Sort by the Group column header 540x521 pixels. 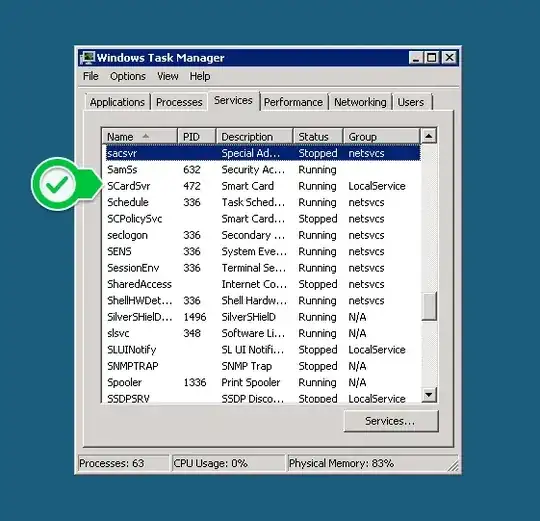[382, 137]
